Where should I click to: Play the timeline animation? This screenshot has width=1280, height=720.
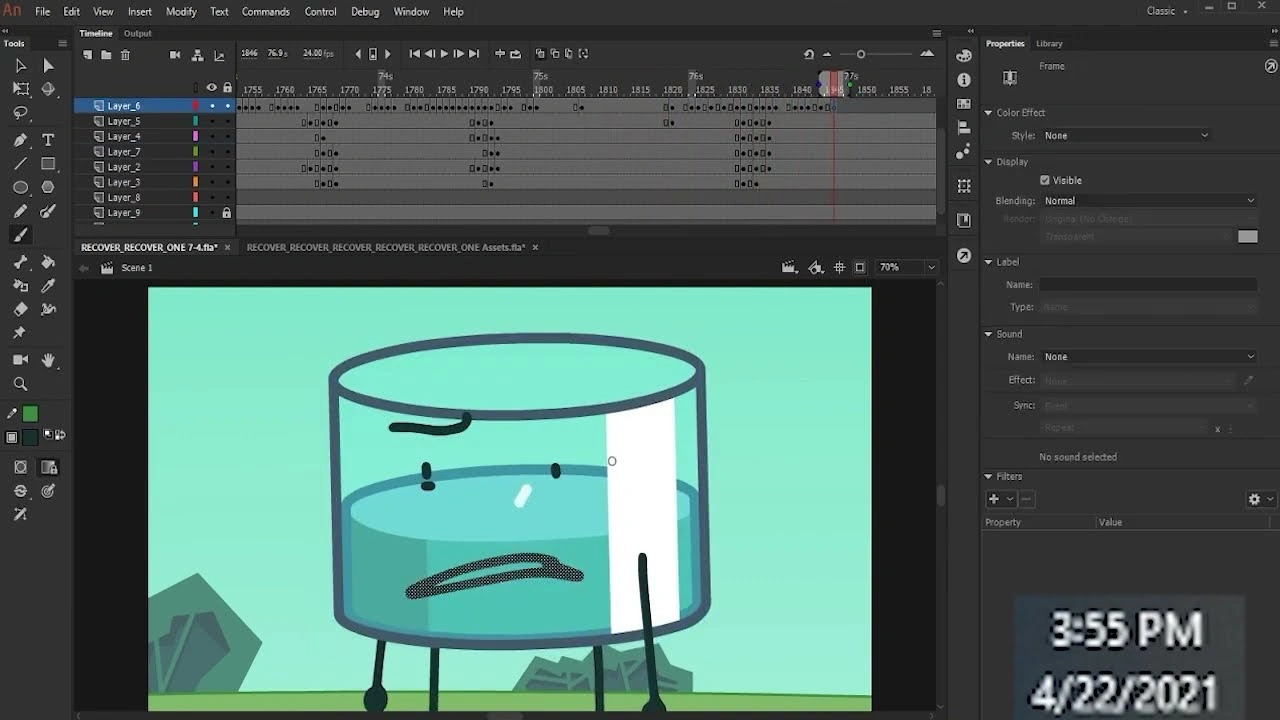click(x=444, y=54)
